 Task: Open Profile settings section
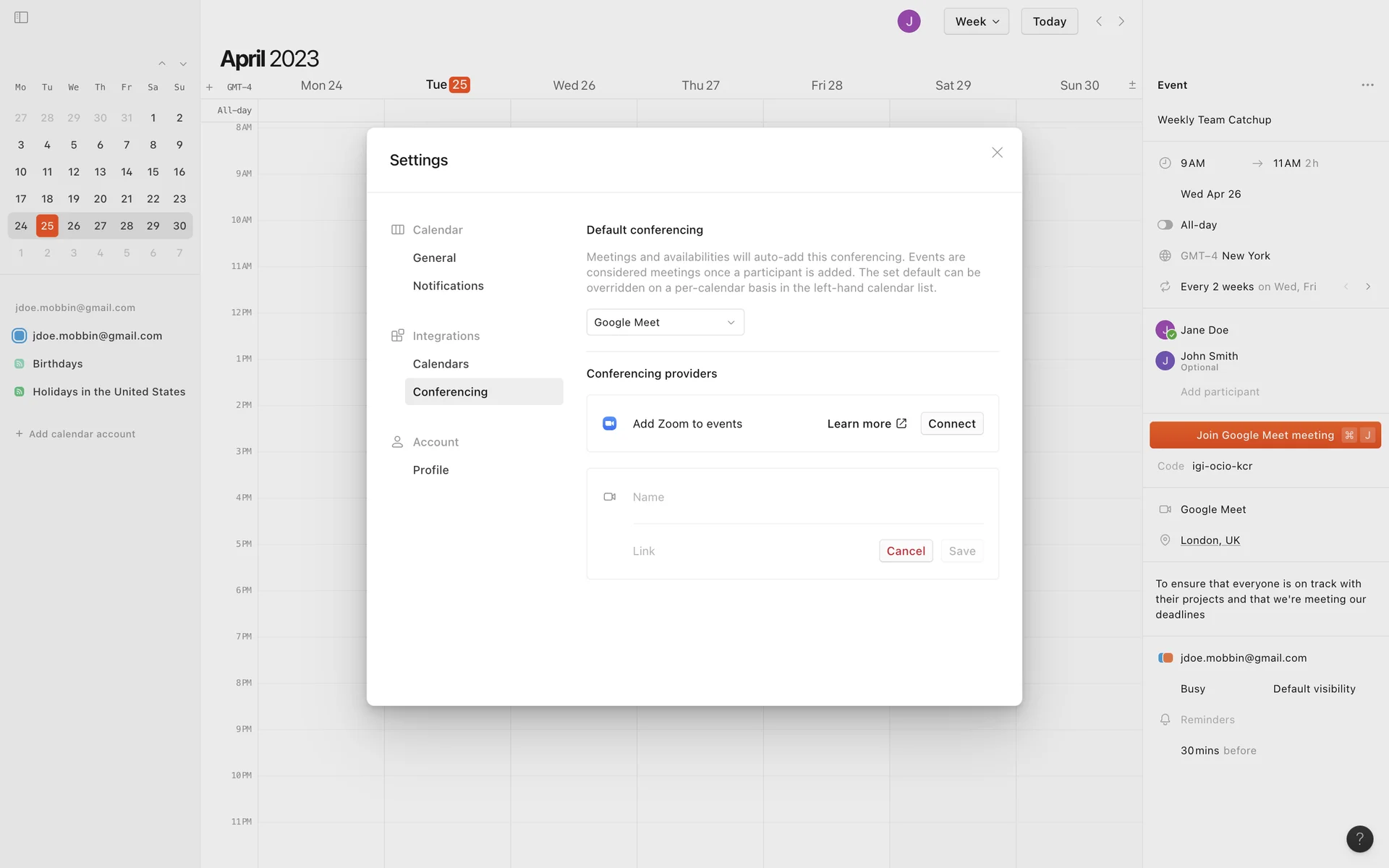430,469
